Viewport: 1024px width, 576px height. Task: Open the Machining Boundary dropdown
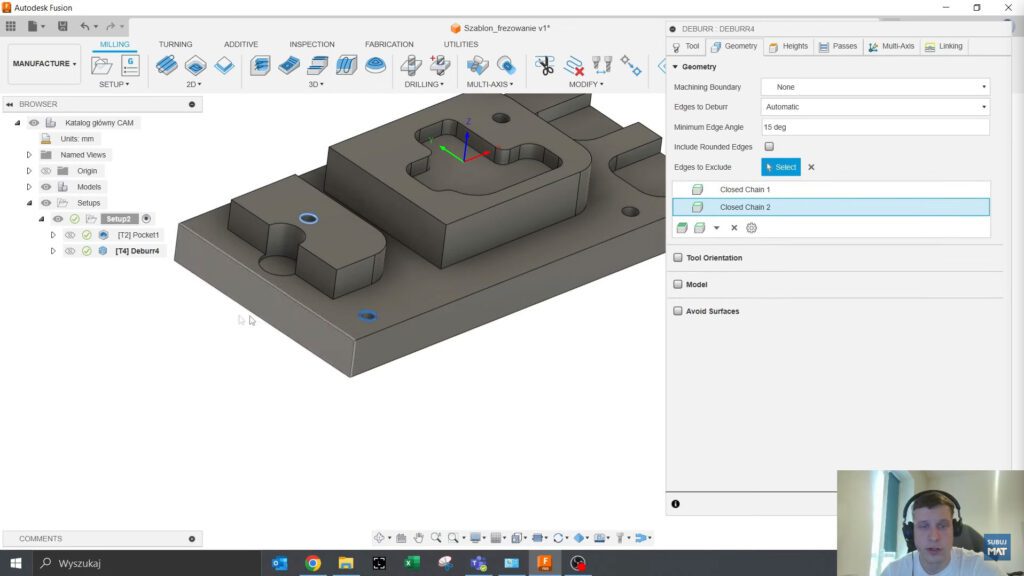(x=875, y=87)
